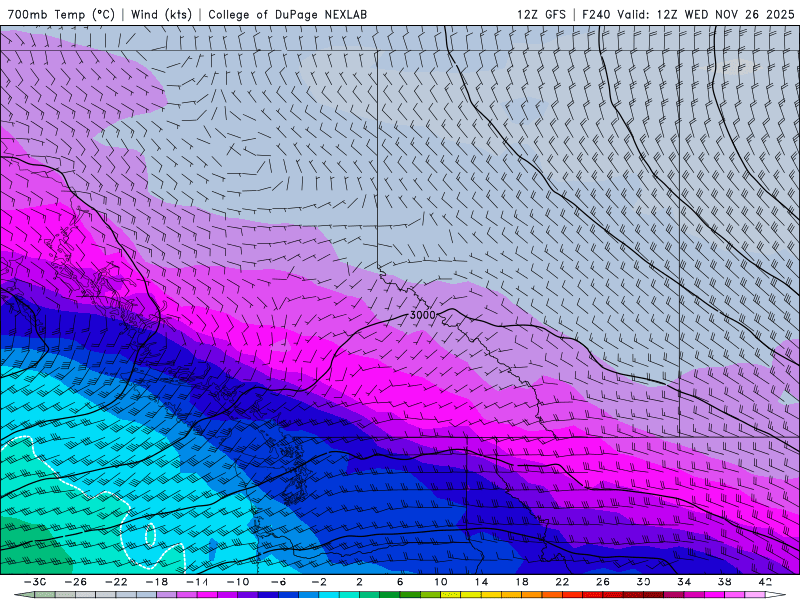Select the 18 degree scale label

coord(522,582)
